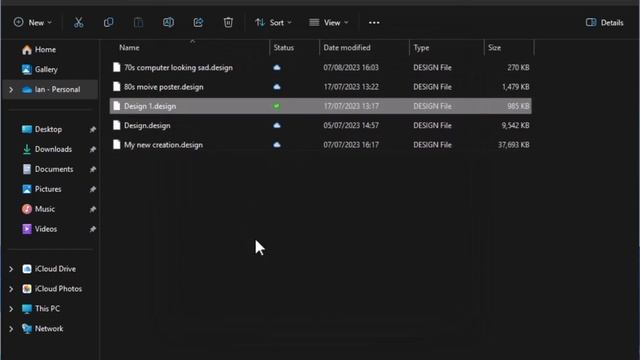Click cloud status icon for Design.design
The height and width of the screenshot is (360, 640).
click(277, 125)
